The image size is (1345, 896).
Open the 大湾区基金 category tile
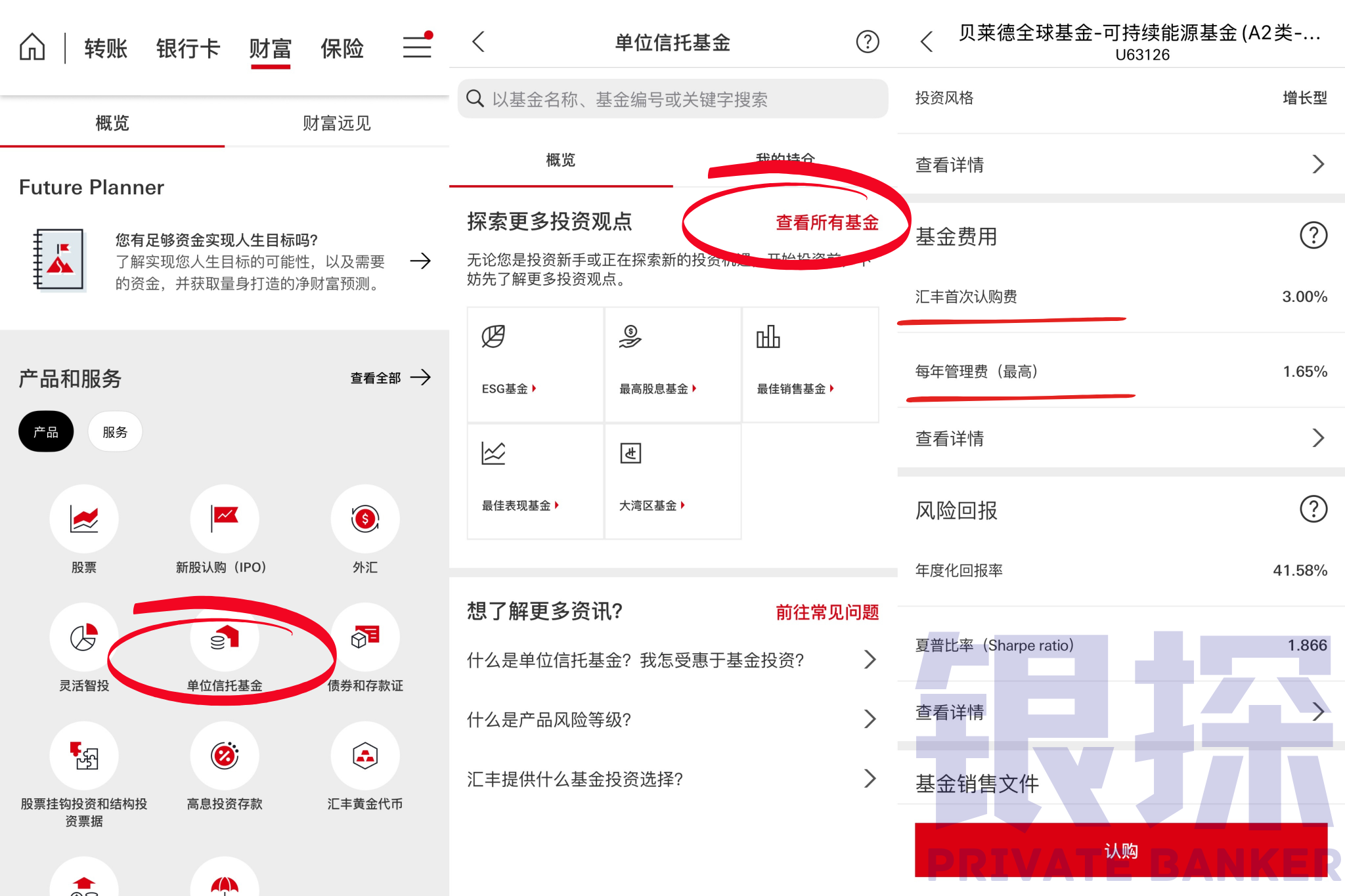[672, 481]
